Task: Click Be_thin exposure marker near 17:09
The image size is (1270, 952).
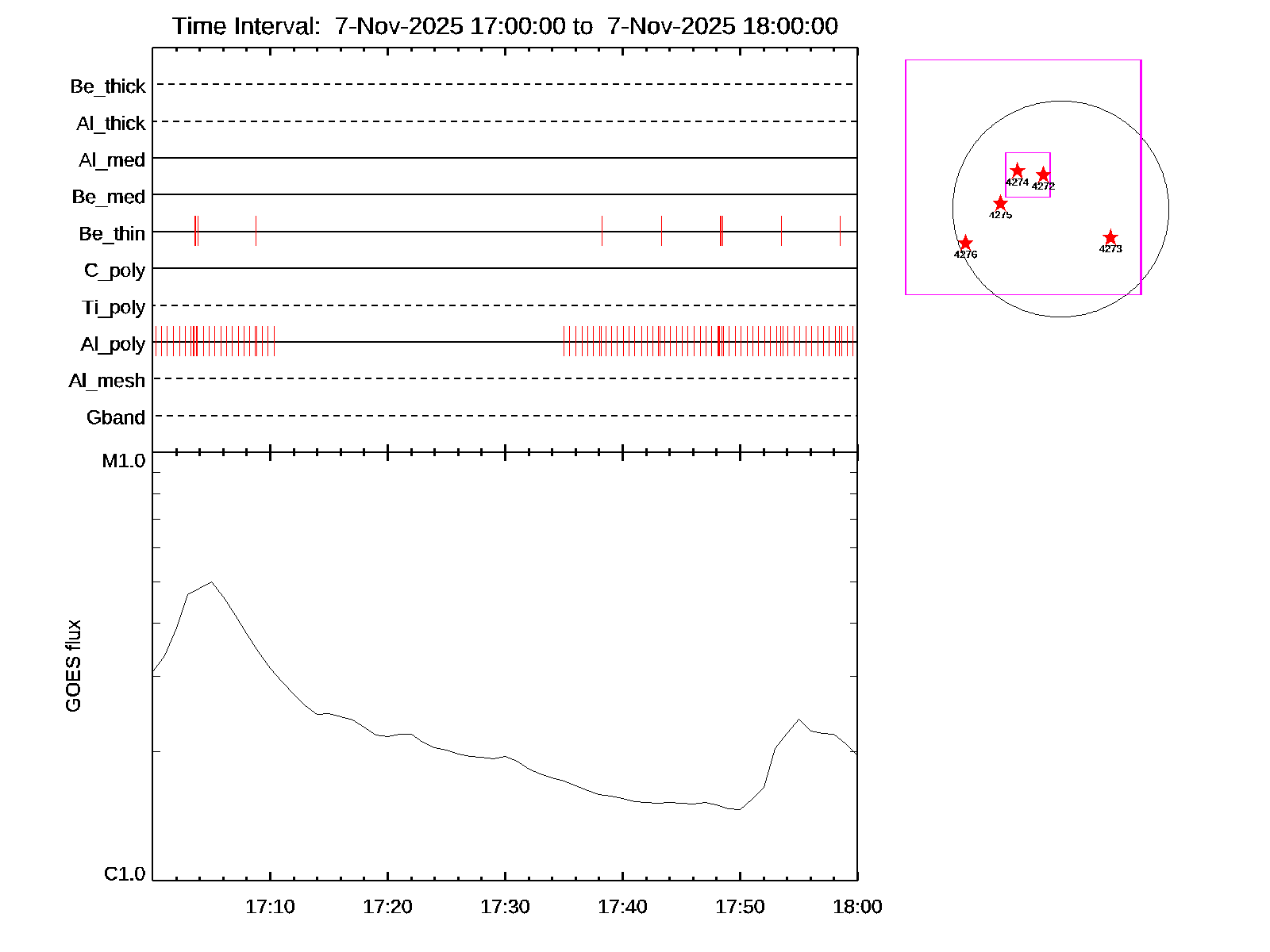Action: 256,231
